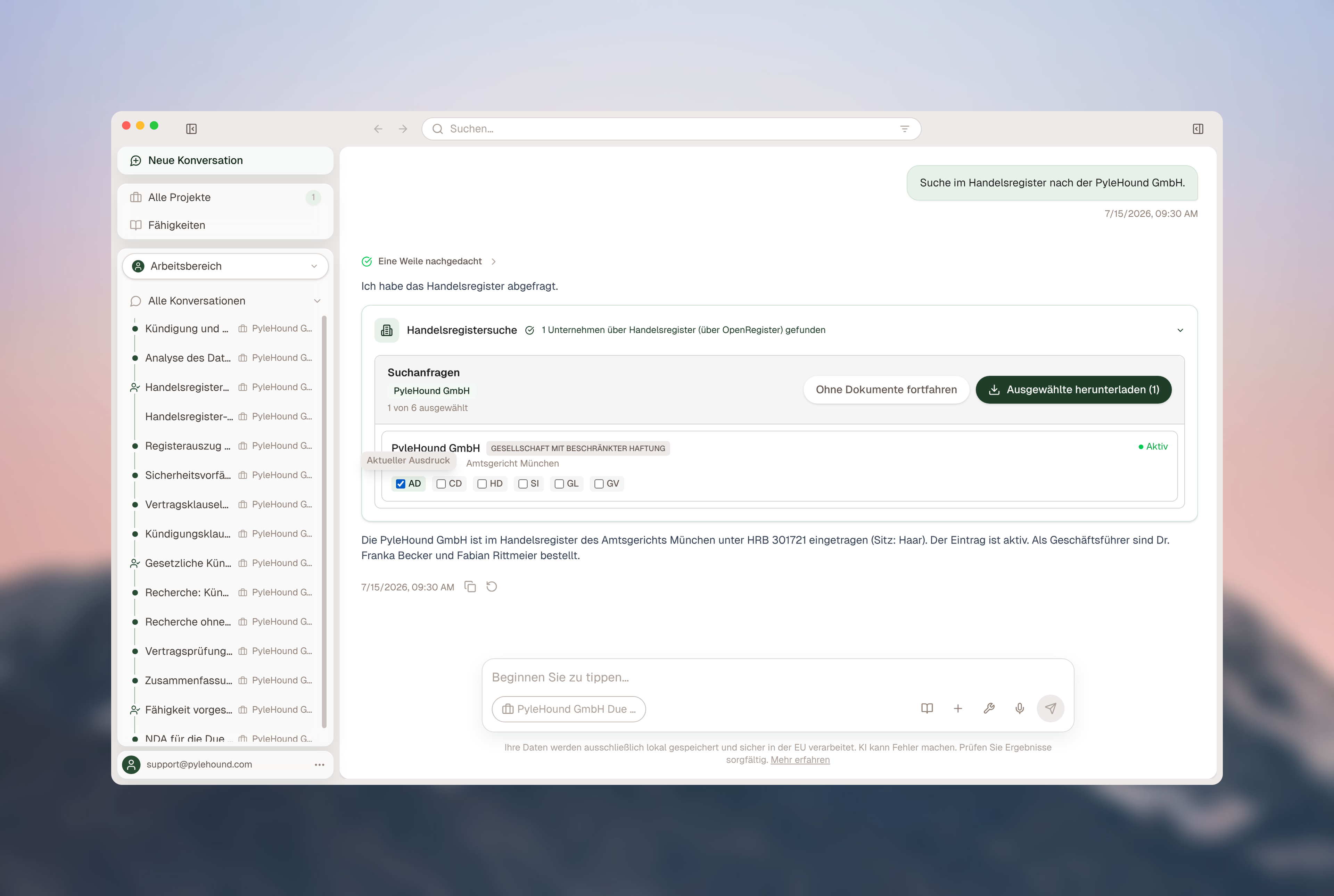Select the GL document checkbox
Viewport: 1334px width, 896px height.
(560, 484)
